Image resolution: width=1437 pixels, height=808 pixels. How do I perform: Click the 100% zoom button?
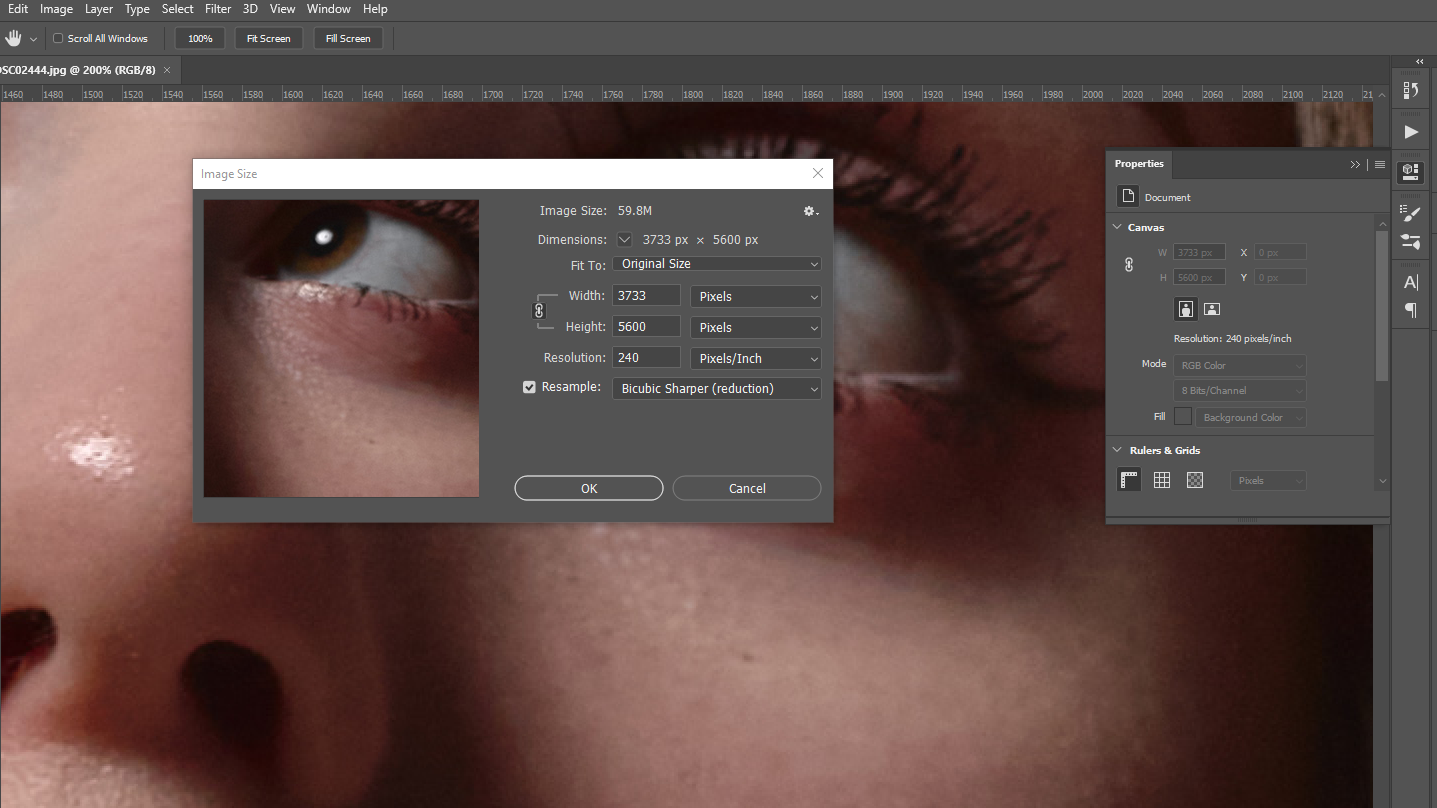(200, 38)
